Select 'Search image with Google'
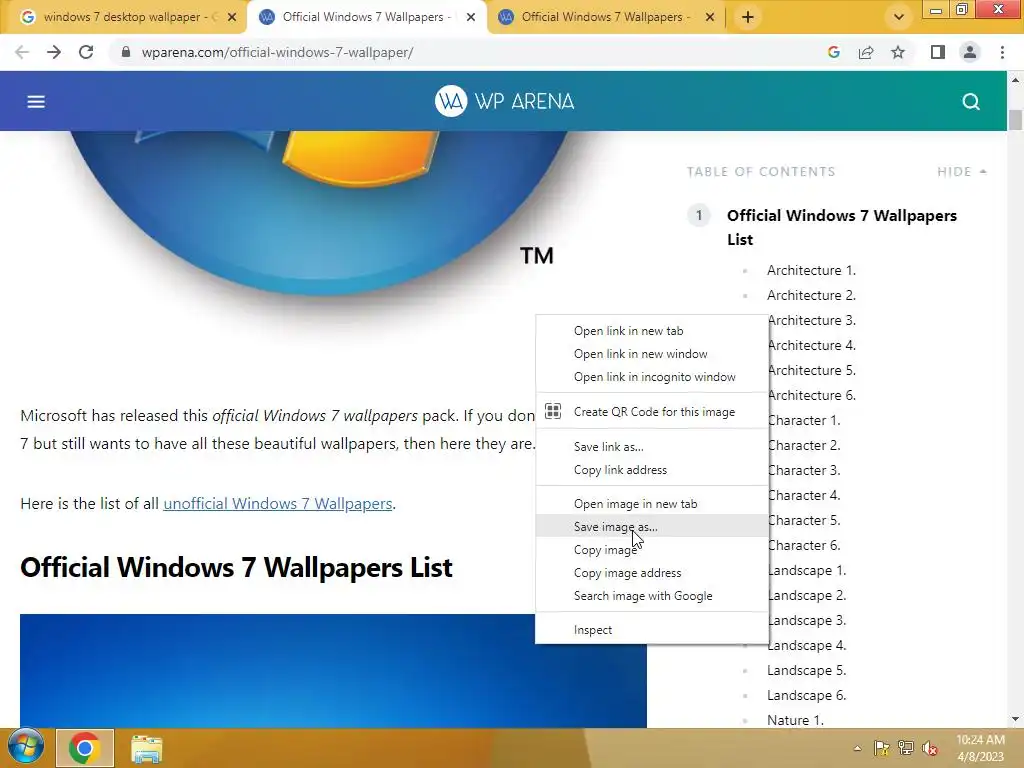 pyautogui.click(x=652, y=596)
